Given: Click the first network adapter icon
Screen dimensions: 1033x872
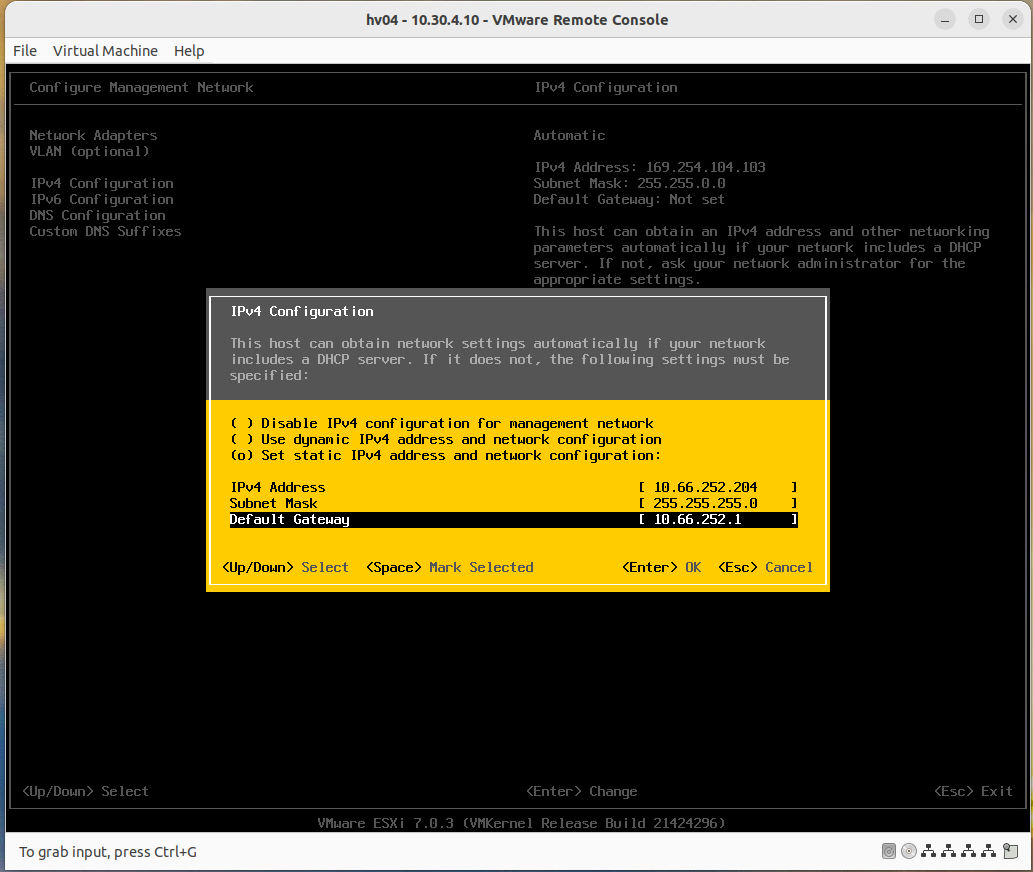Looking at the screenshot, I should pyautogui.click(x=929, y=851).
